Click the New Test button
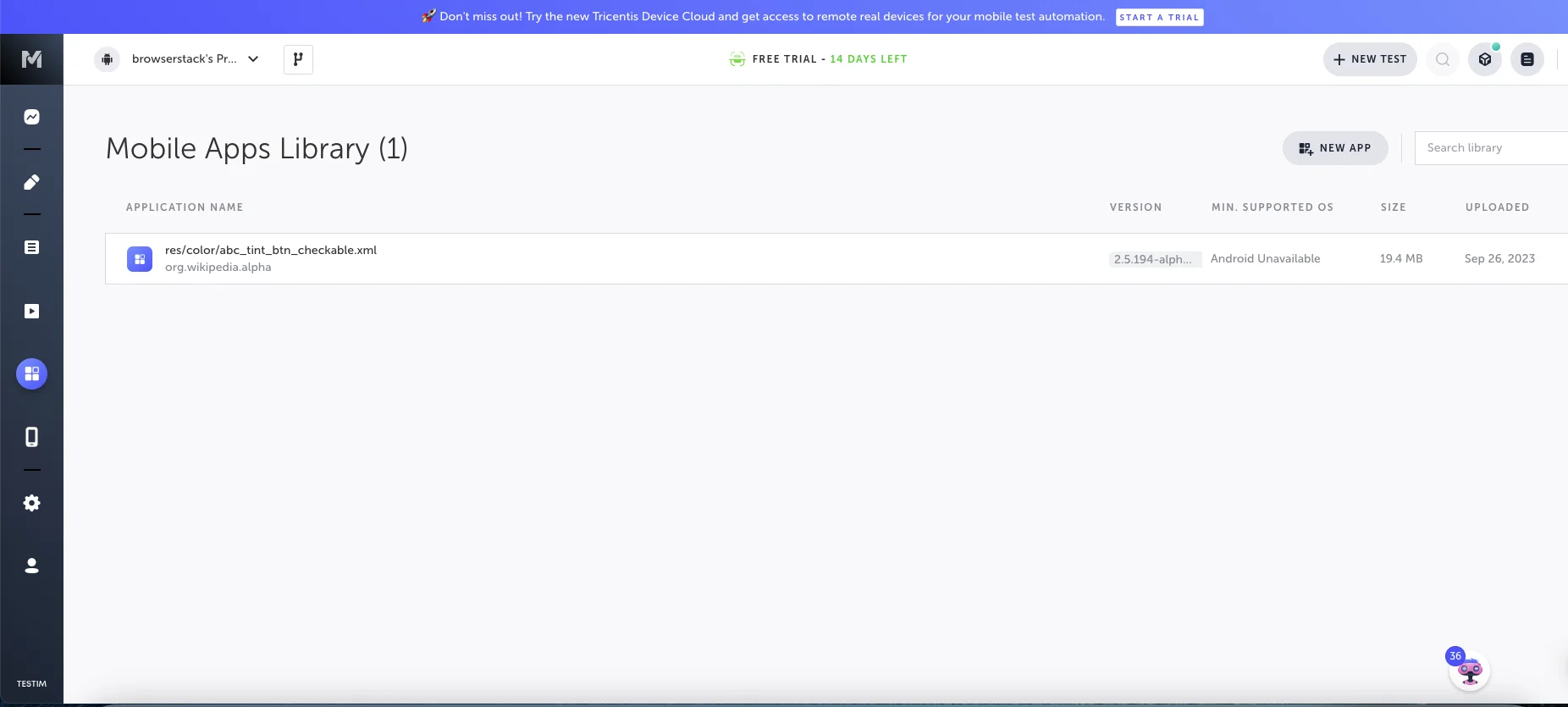1568x707 pixels. [1370, 59]
